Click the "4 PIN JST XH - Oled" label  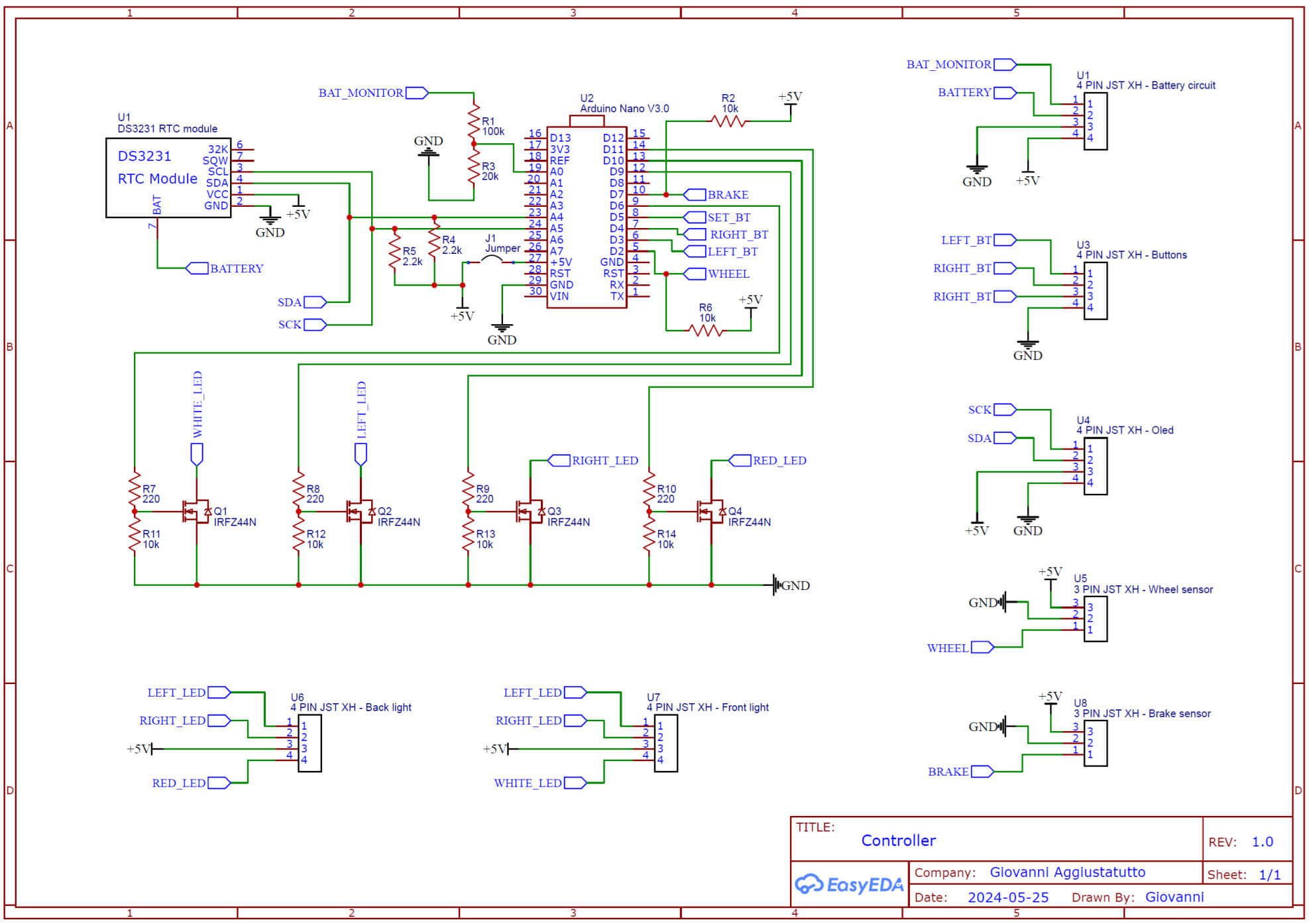point(1125,430)
